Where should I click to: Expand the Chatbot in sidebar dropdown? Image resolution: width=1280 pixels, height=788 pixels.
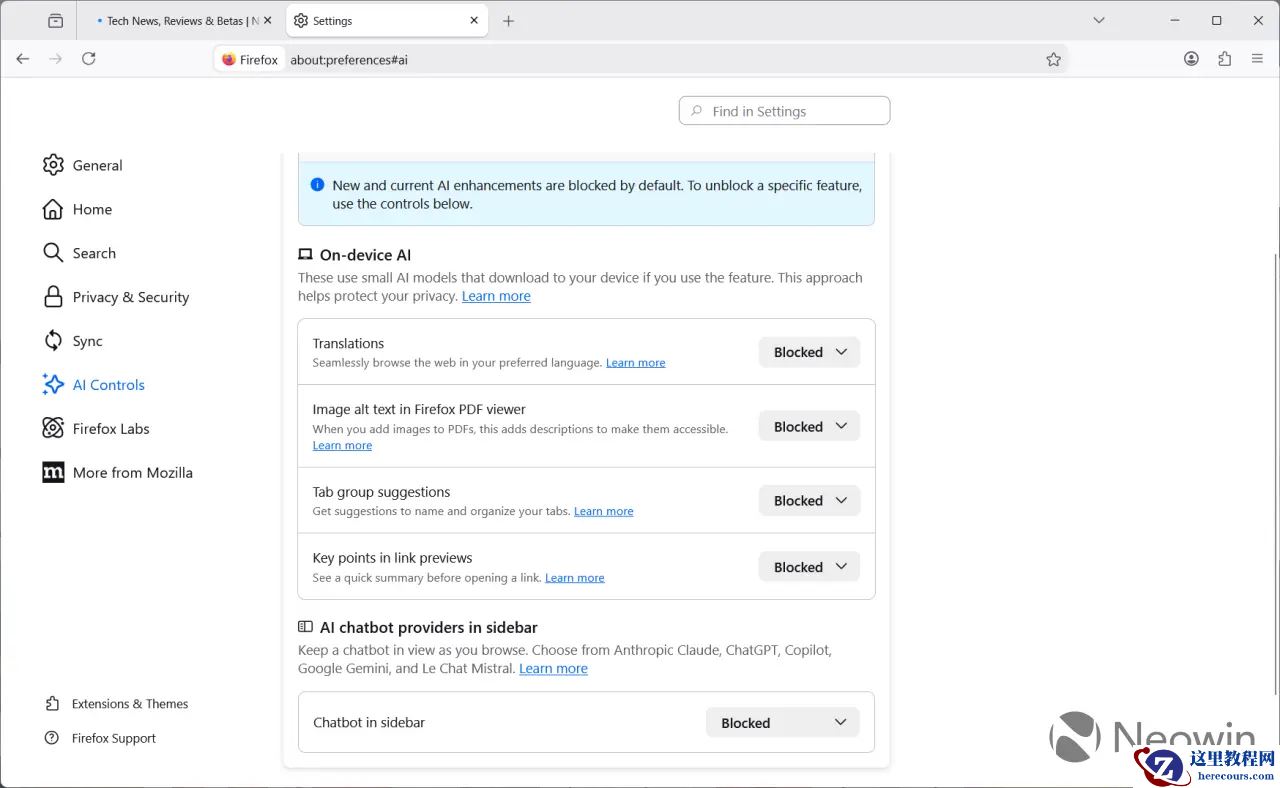(782, 722)
